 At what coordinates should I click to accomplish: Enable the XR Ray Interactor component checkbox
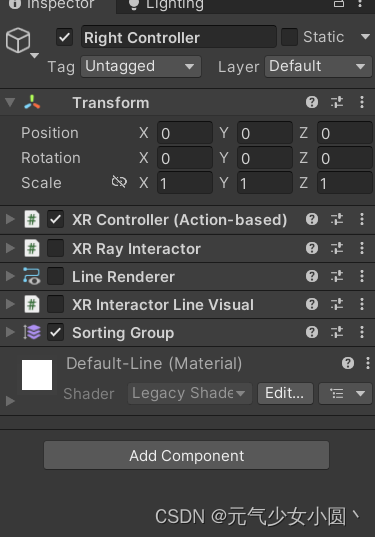click(x=55, y=248)
